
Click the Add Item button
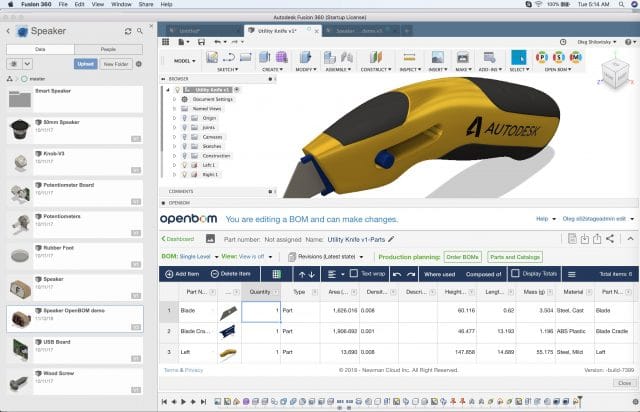click(x=182, y=274)
